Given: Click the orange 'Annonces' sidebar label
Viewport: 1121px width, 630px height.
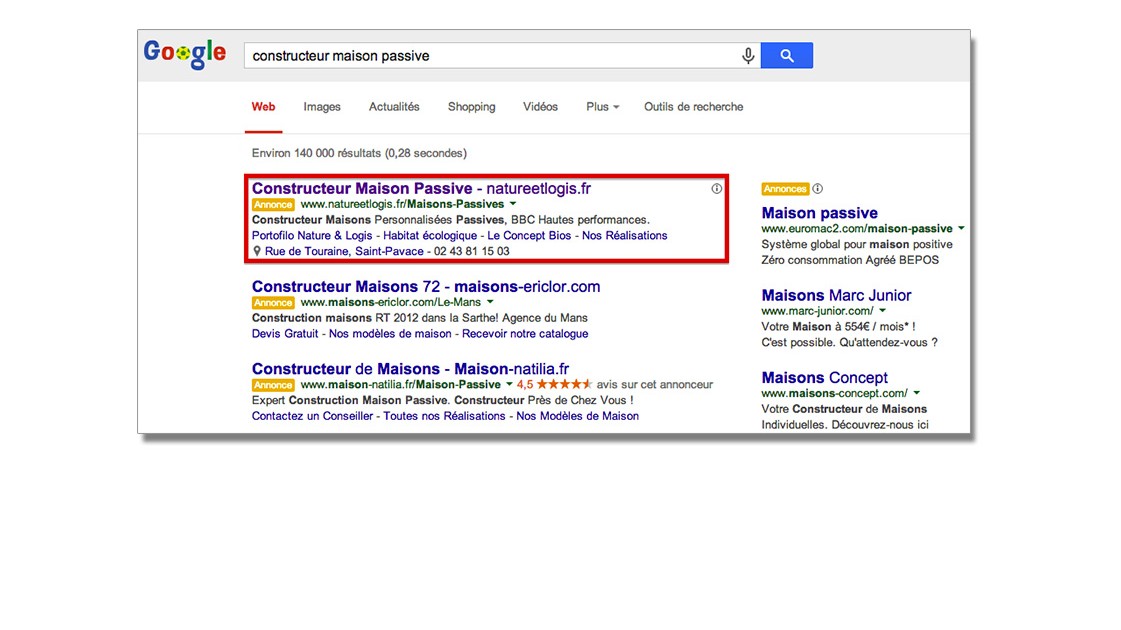Looking at the screenshot, I should click(785, 189).
